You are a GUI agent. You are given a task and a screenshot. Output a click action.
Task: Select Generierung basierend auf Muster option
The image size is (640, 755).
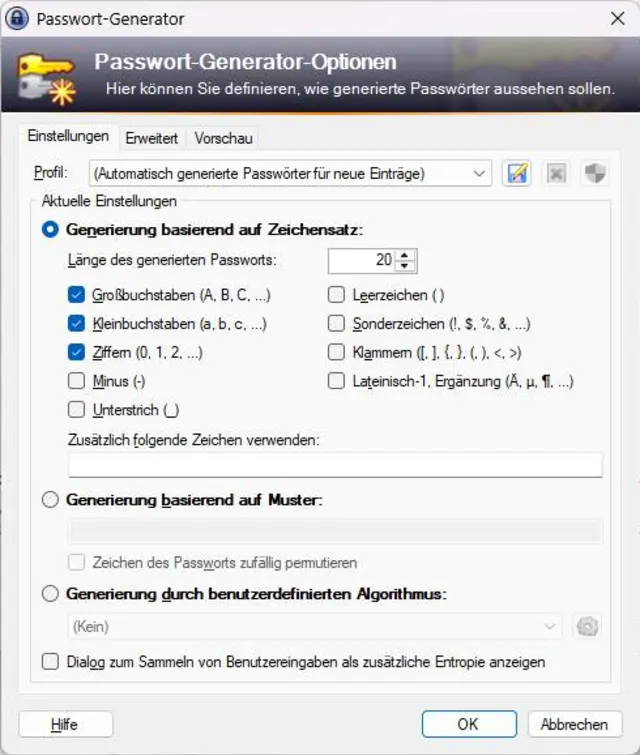point(50,500)
